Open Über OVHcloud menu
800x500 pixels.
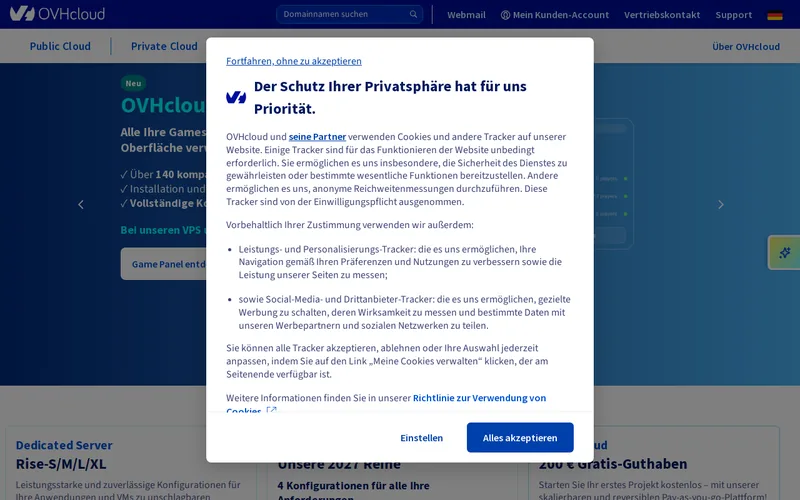746,46
